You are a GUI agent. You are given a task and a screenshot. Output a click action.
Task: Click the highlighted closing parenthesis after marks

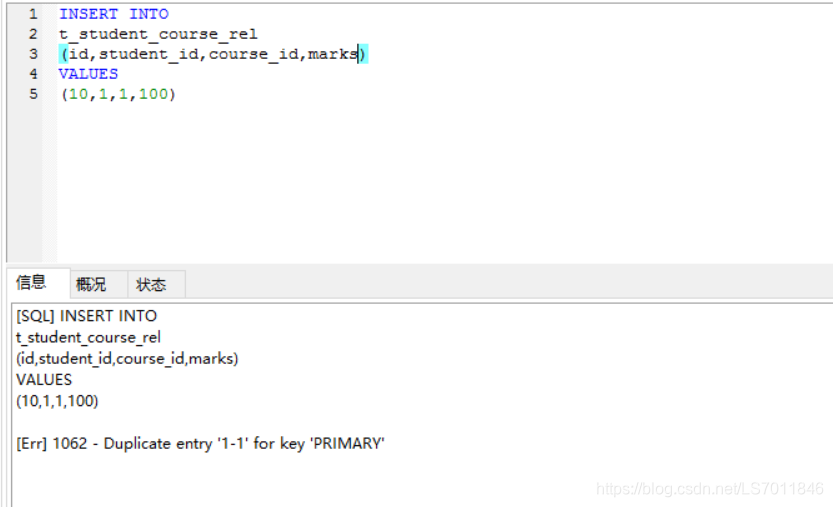coord(363,54)
